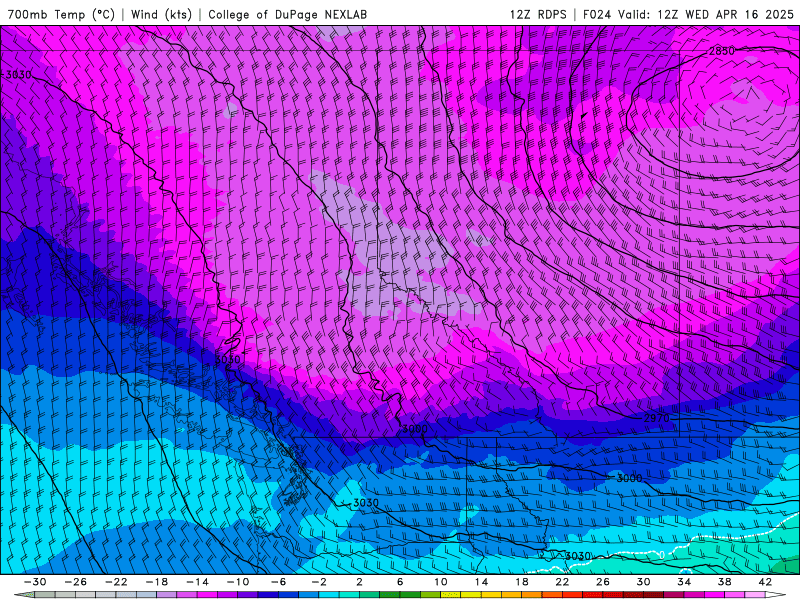
Task: Select the "Wind (kts)" header text
Action: coord(161,14)
